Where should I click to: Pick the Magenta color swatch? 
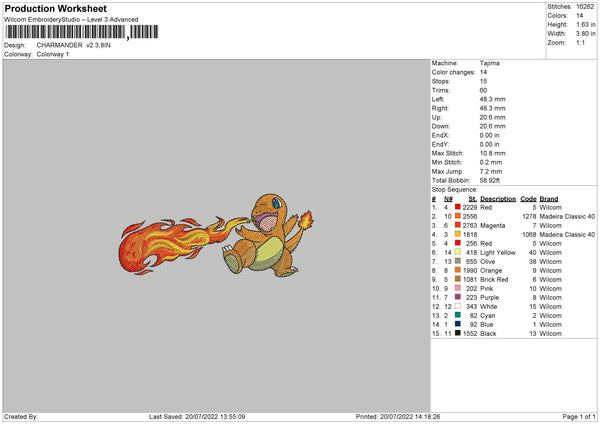(458, 225)
